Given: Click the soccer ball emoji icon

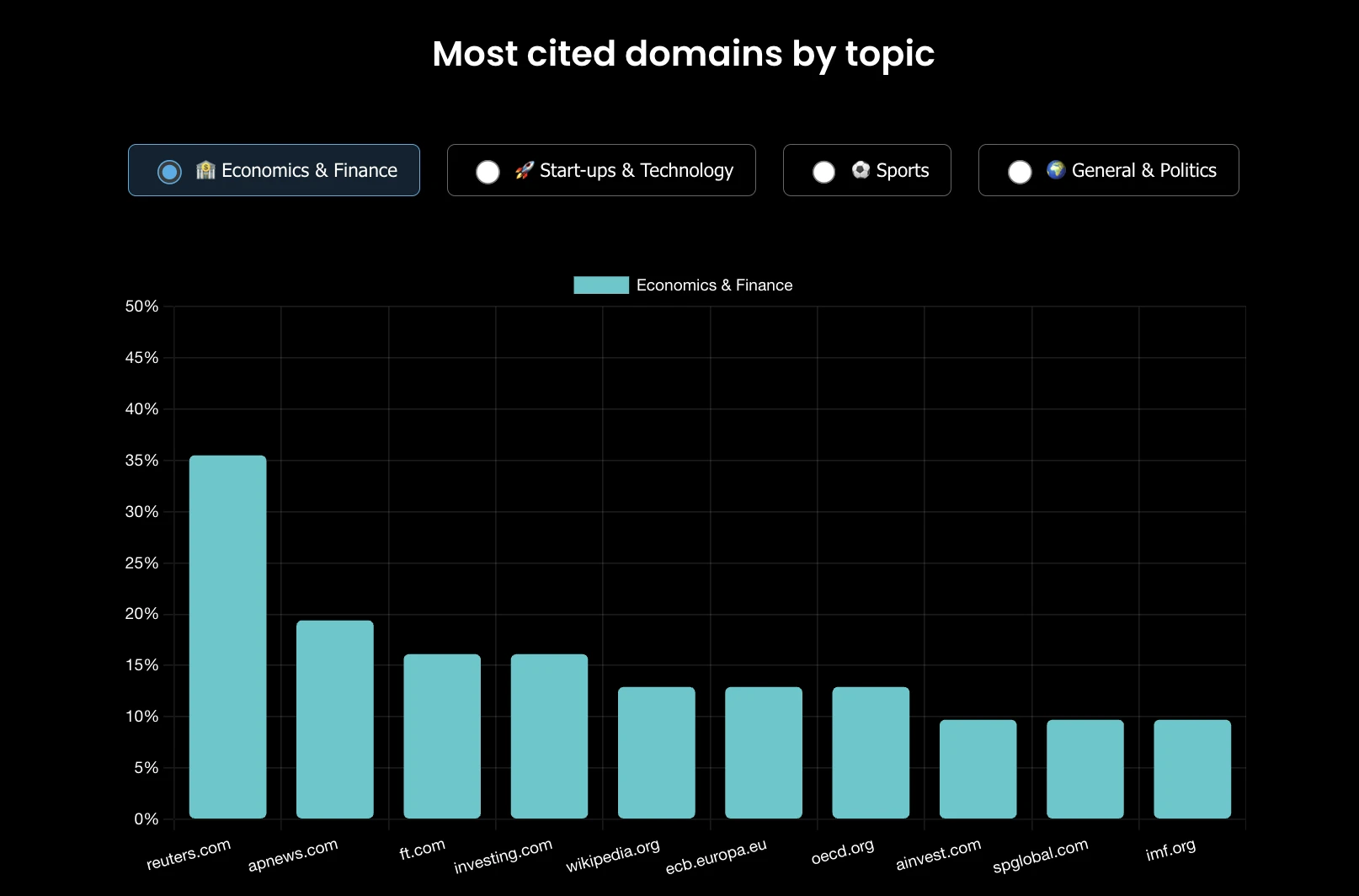Looking at the screenshot, I should pos(861,170).
